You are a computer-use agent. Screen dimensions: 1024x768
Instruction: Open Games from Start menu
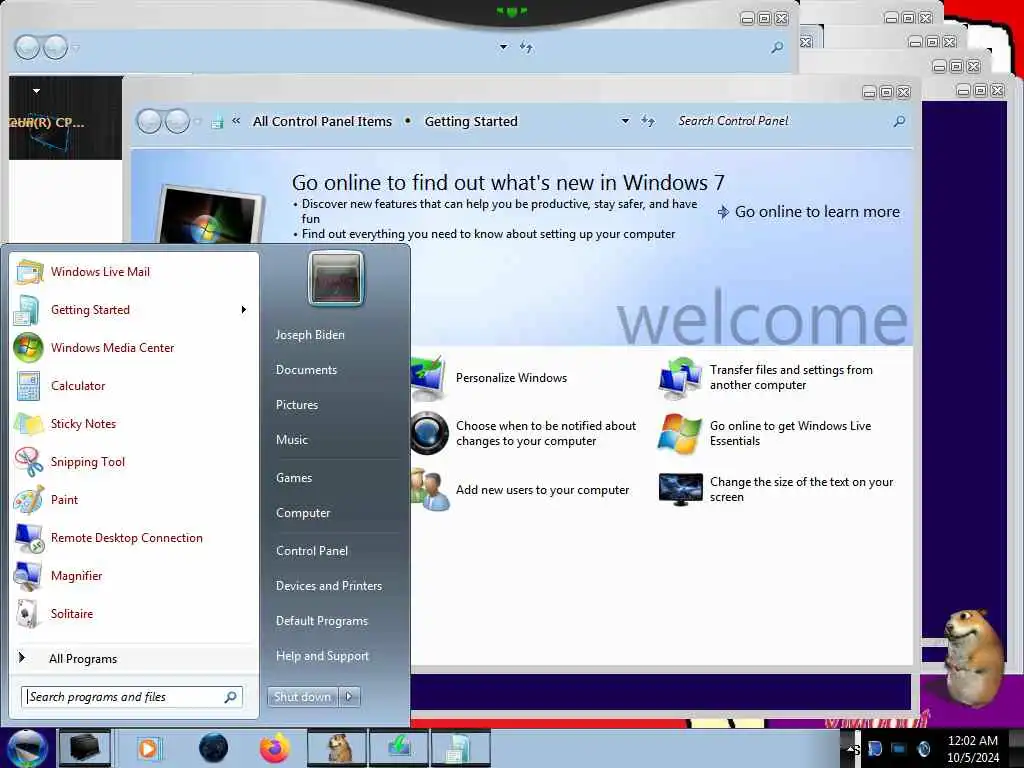click(x=294, y=478)
